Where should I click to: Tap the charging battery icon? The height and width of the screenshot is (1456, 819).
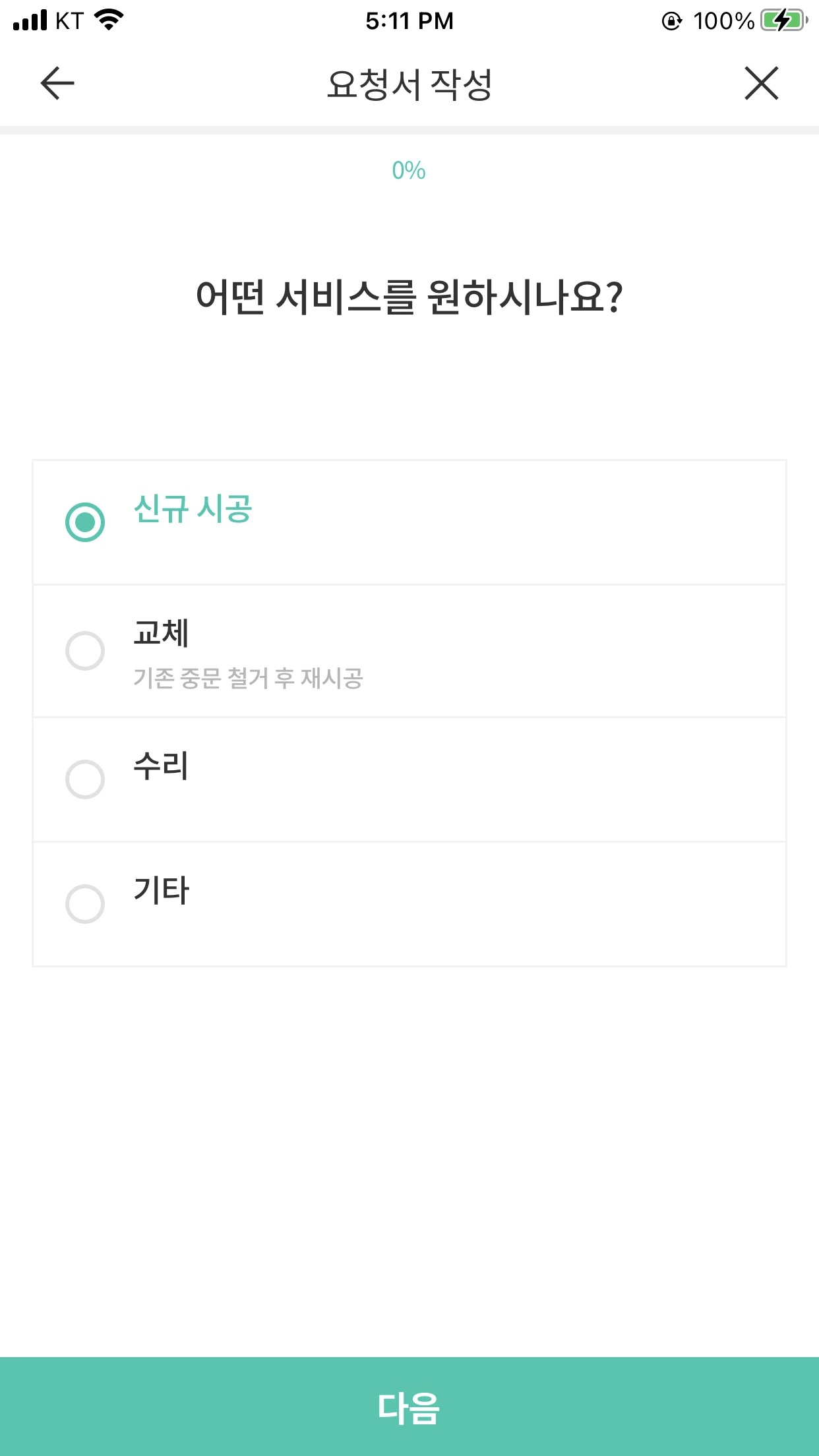(x=783, y=20)
